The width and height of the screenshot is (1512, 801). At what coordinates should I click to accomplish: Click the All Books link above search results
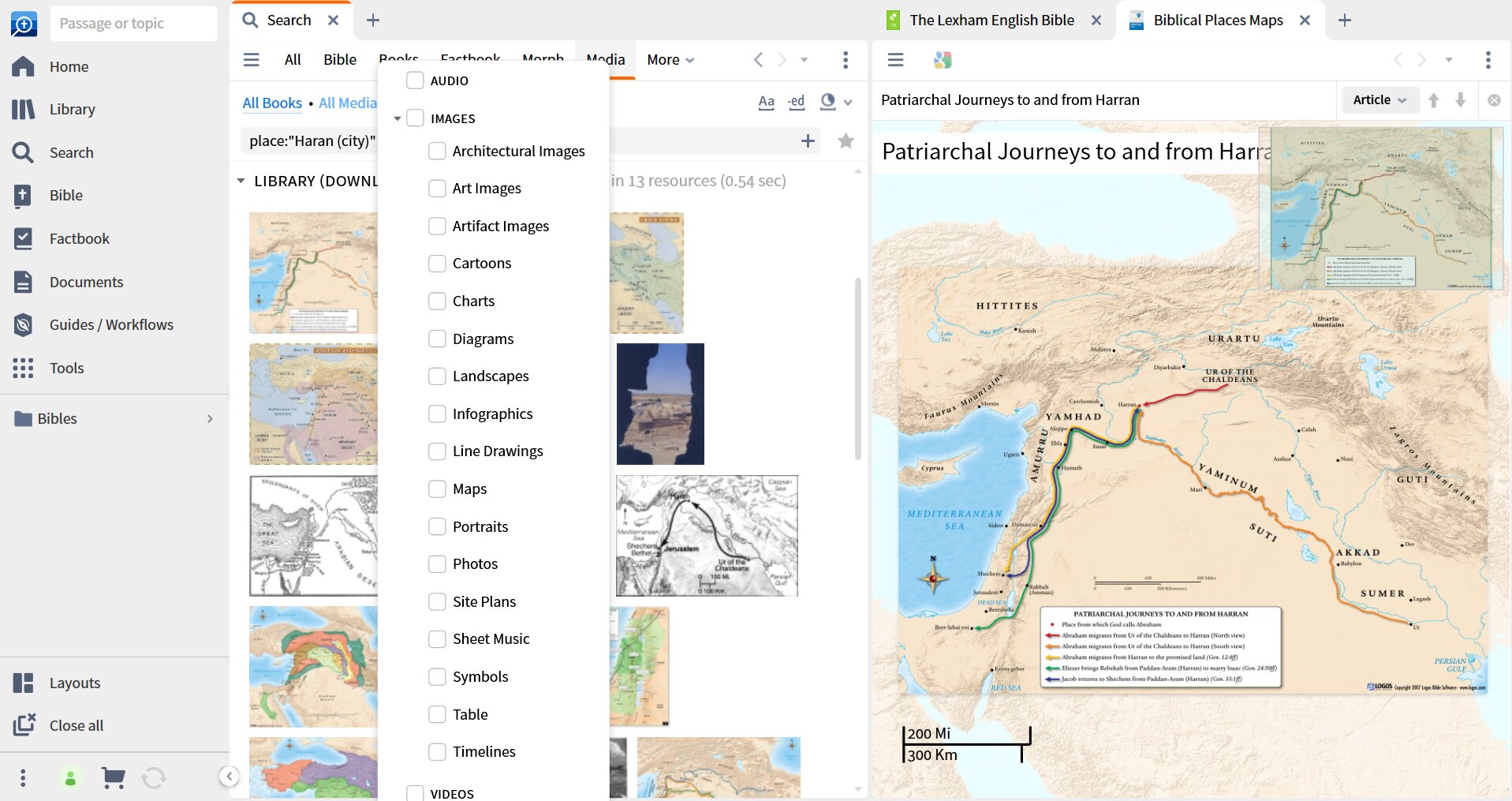tap(272, 103)
